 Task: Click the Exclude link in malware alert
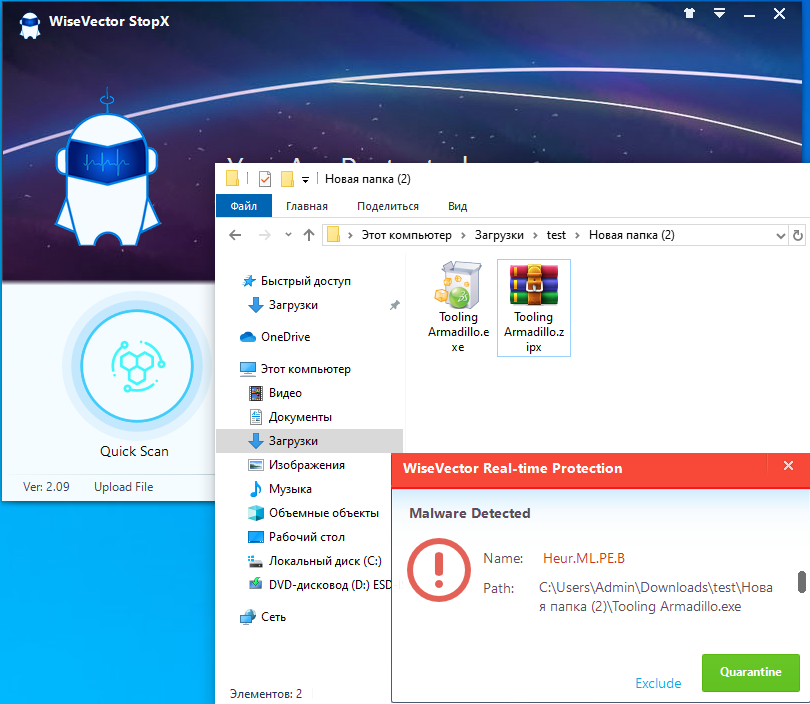tap(658, 683)
